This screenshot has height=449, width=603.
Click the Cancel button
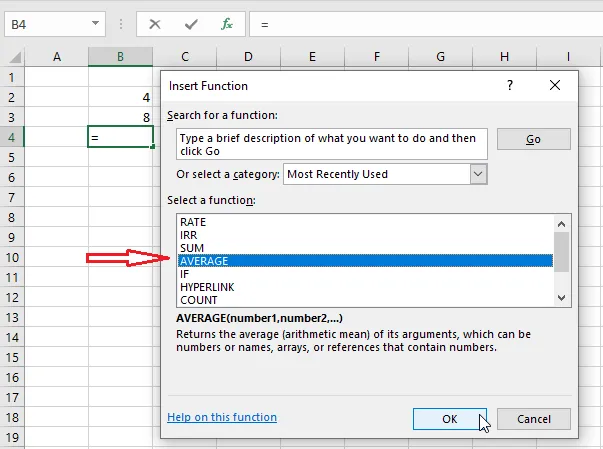[x=534, y=419]
